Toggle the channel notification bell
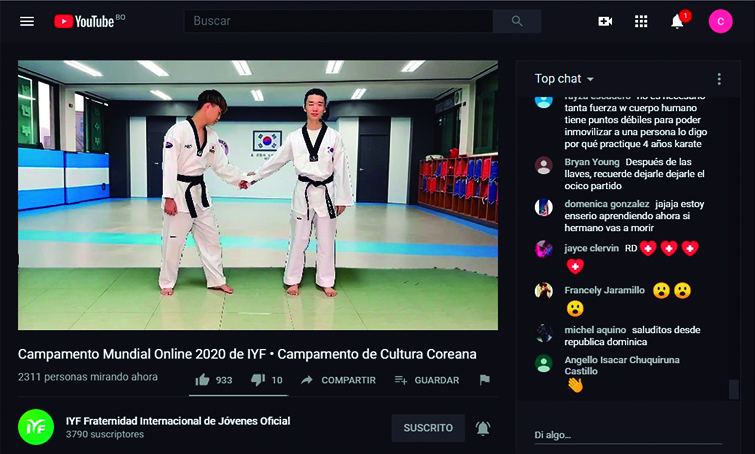 pos(483,428)
